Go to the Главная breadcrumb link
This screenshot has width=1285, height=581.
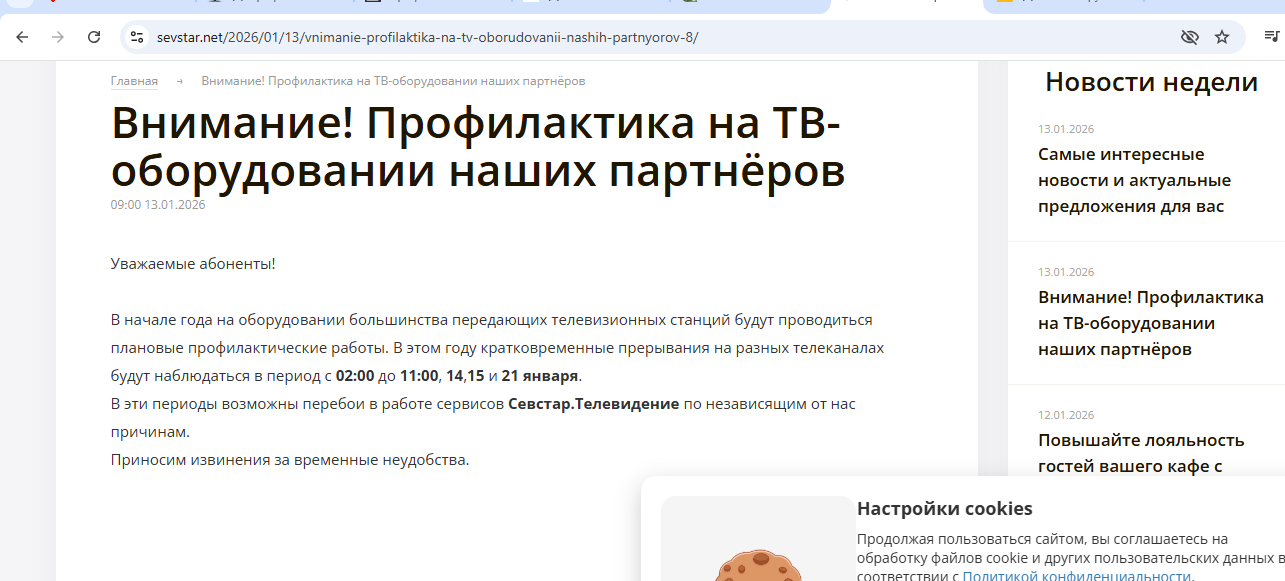point(134,81)
